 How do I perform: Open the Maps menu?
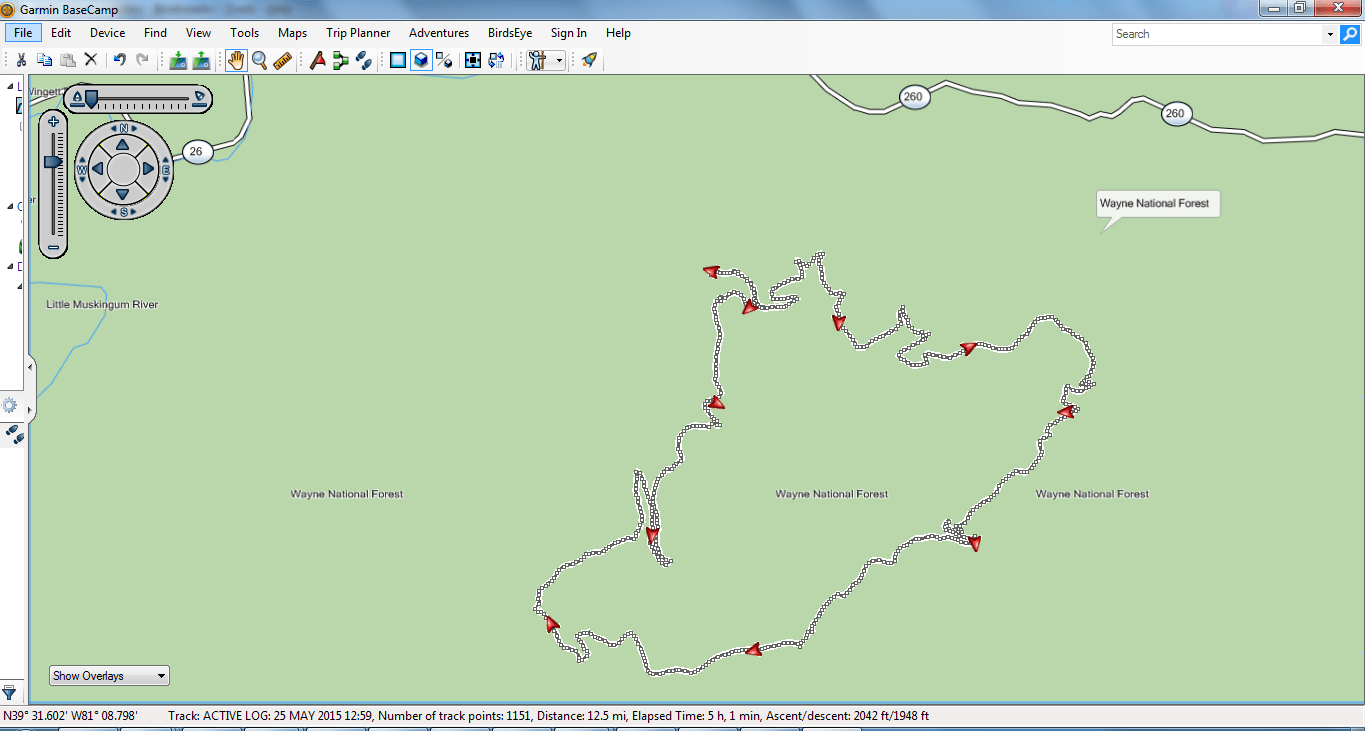pyautogui.click(x=293, y=33)
